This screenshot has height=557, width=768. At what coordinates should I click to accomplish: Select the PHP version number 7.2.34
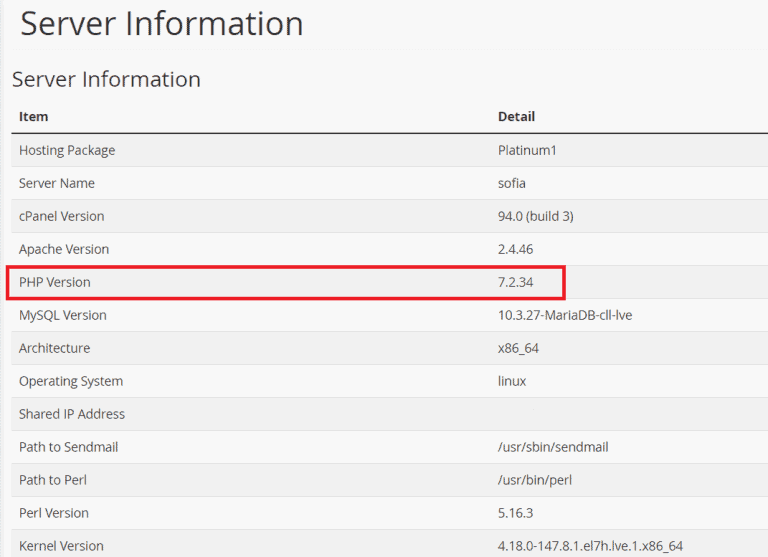pos(516,282)
